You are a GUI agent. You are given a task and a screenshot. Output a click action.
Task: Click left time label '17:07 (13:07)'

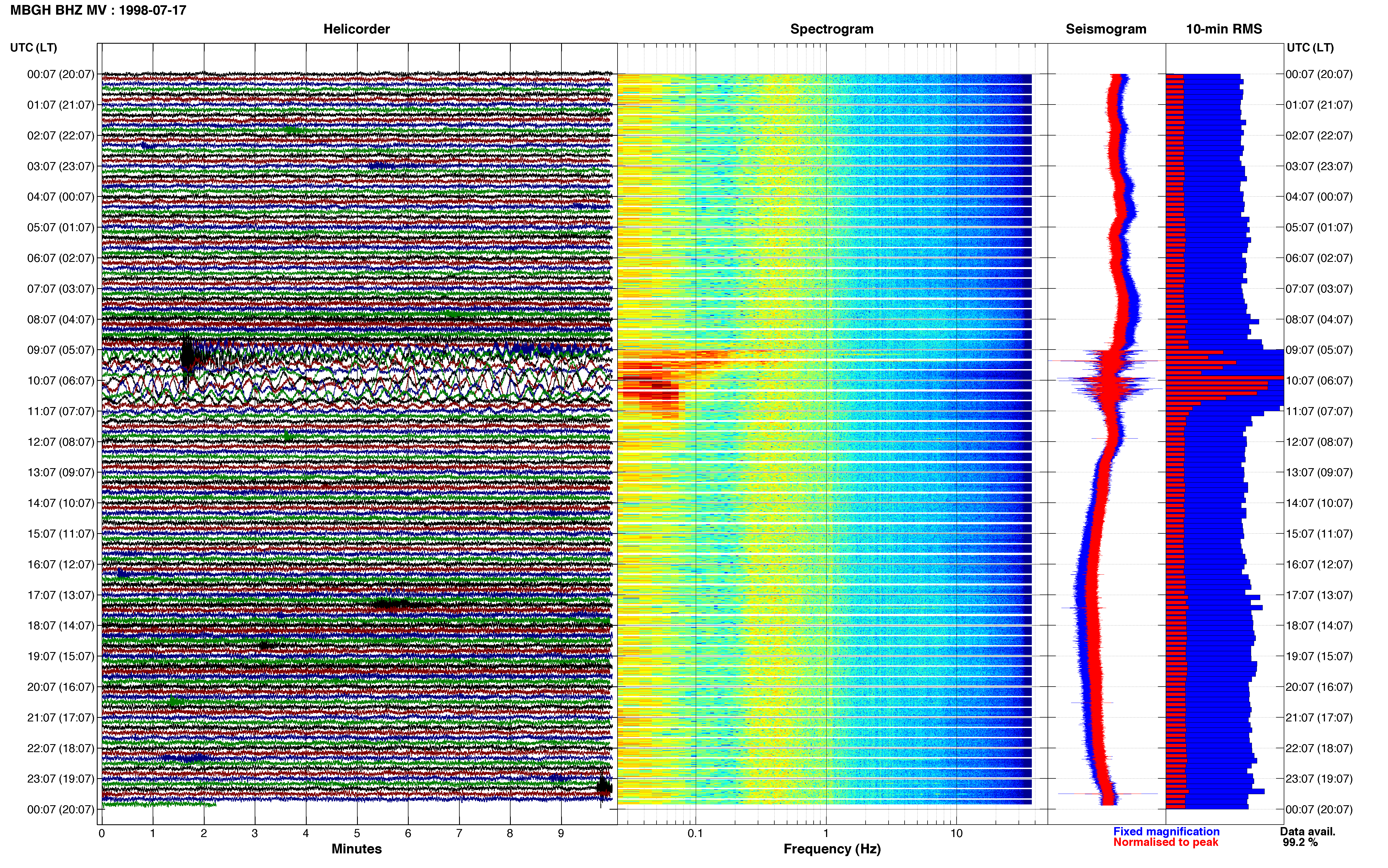click(60, 595)
